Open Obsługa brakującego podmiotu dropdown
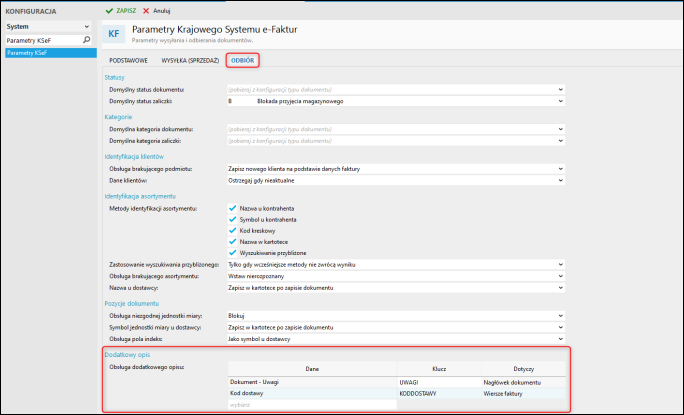Image resolution: width=684 pixels, height=415 pixels. 561,169
